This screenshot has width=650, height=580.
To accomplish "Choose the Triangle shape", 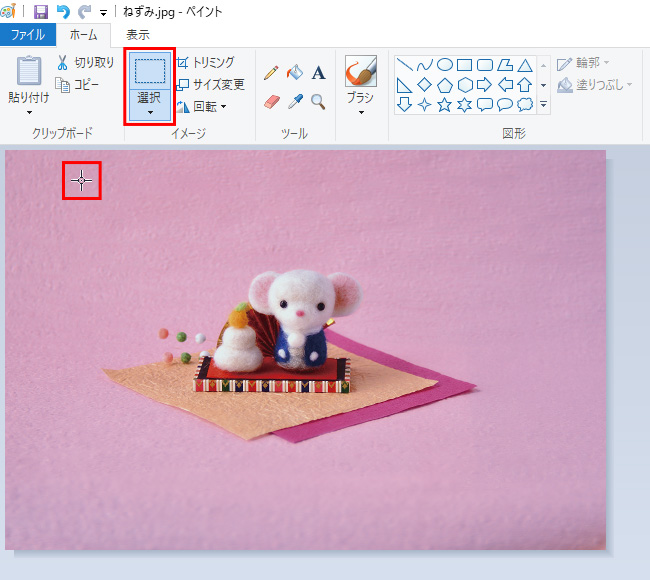I will pos(525,65).
